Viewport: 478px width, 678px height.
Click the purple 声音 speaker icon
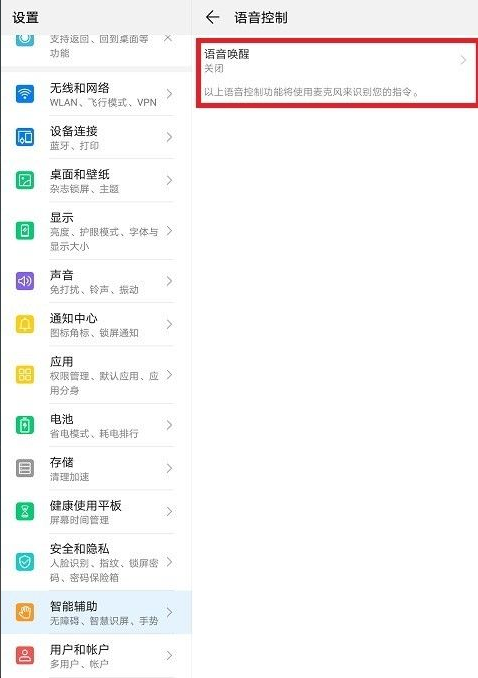tap(25, 281)
